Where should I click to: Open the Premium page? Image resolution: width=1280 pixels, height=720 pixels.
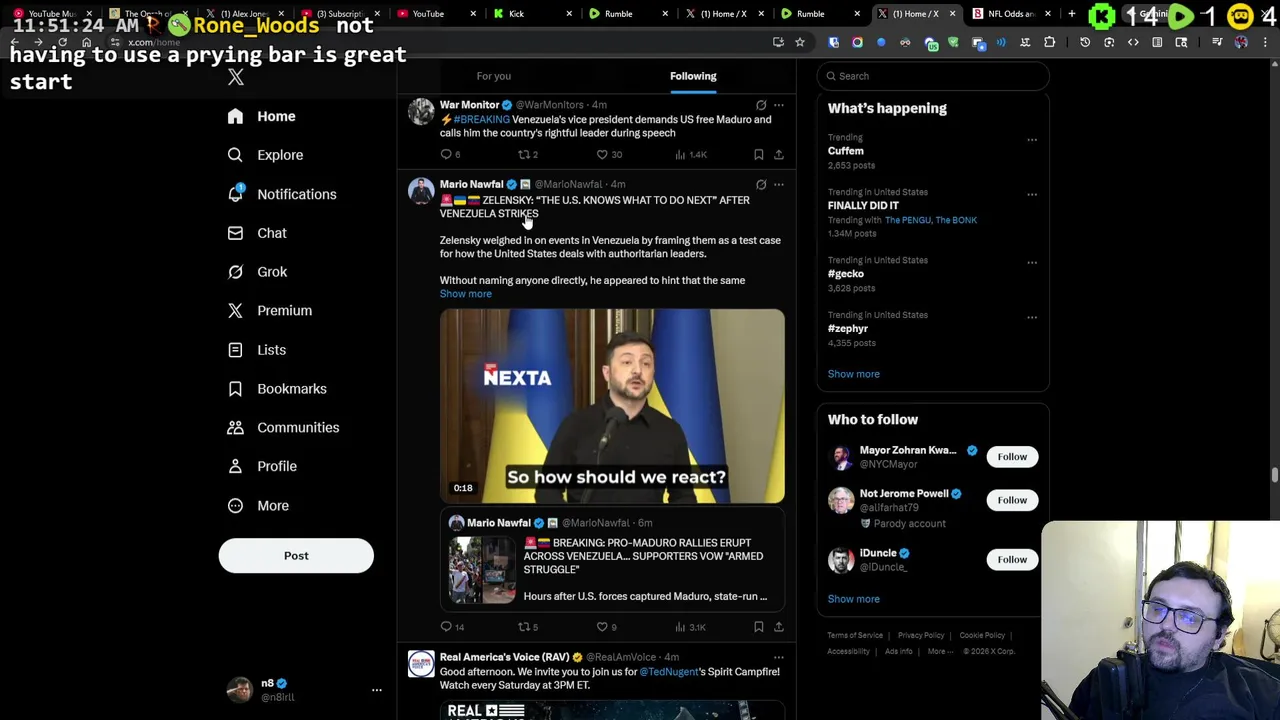pos(270,311)
